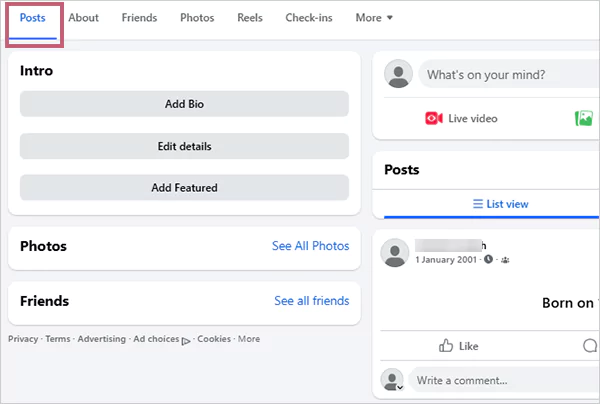Click profile avatar beside What's on your mind
The image size is (600, 404).
tap(399, 74)
